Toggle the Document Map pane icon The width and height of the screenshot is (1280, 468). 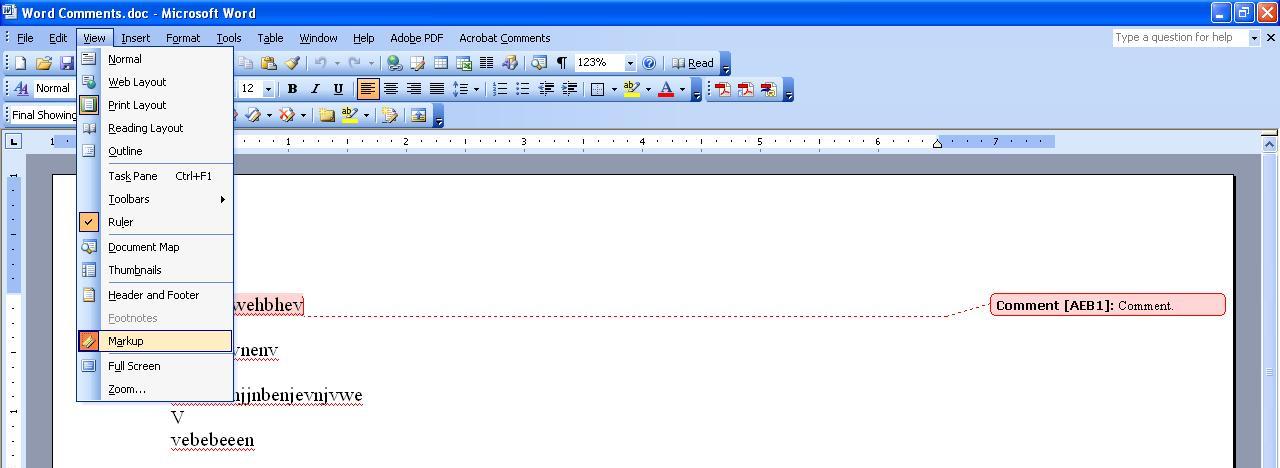(x=540, y=63)
